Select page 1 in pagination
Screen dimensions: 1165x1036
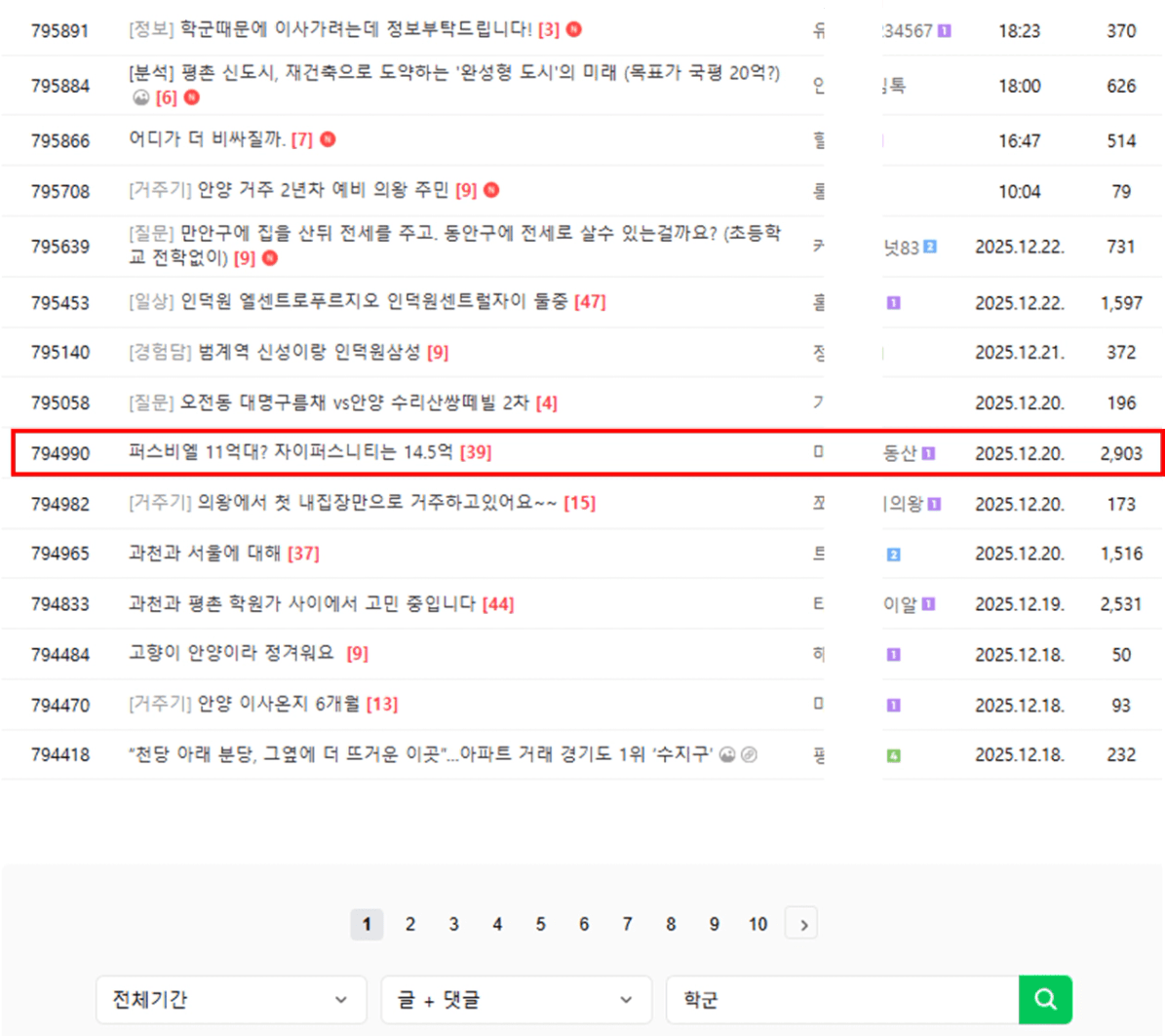367,924
